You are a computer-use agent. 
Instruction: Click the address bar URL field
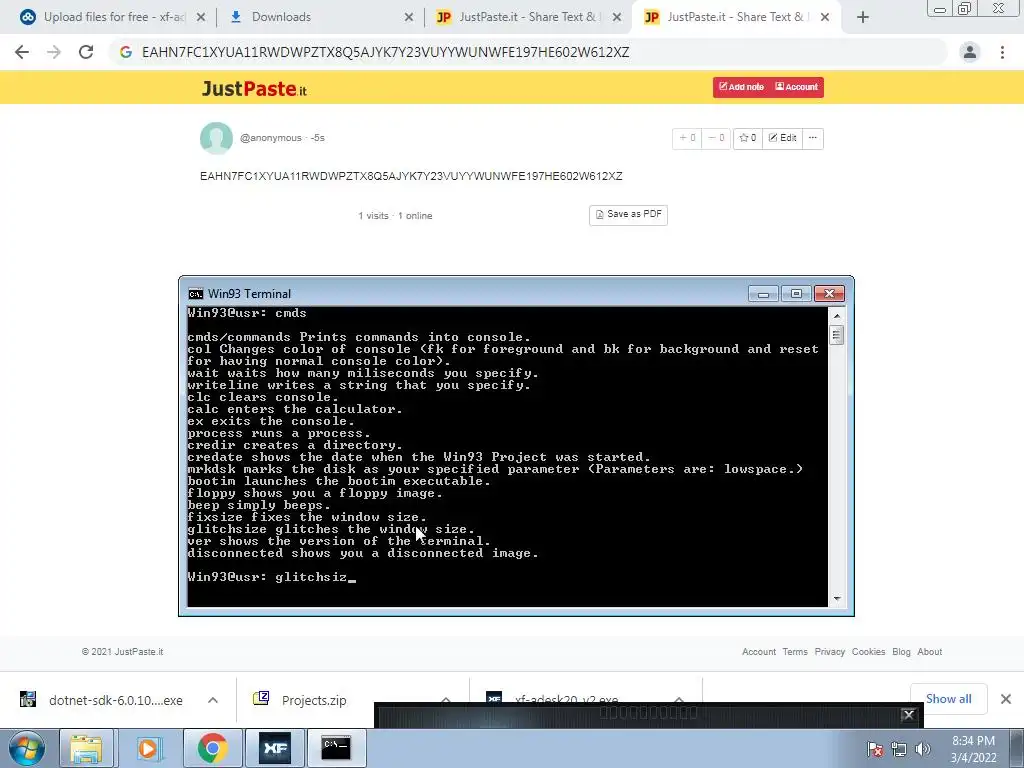click(528, 52)
